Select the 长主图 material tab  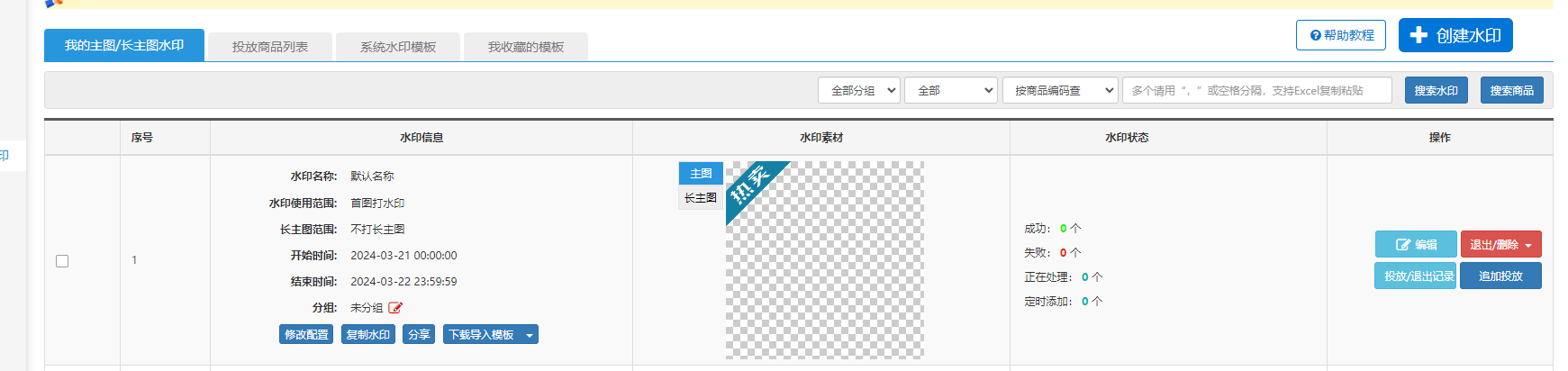701,198
